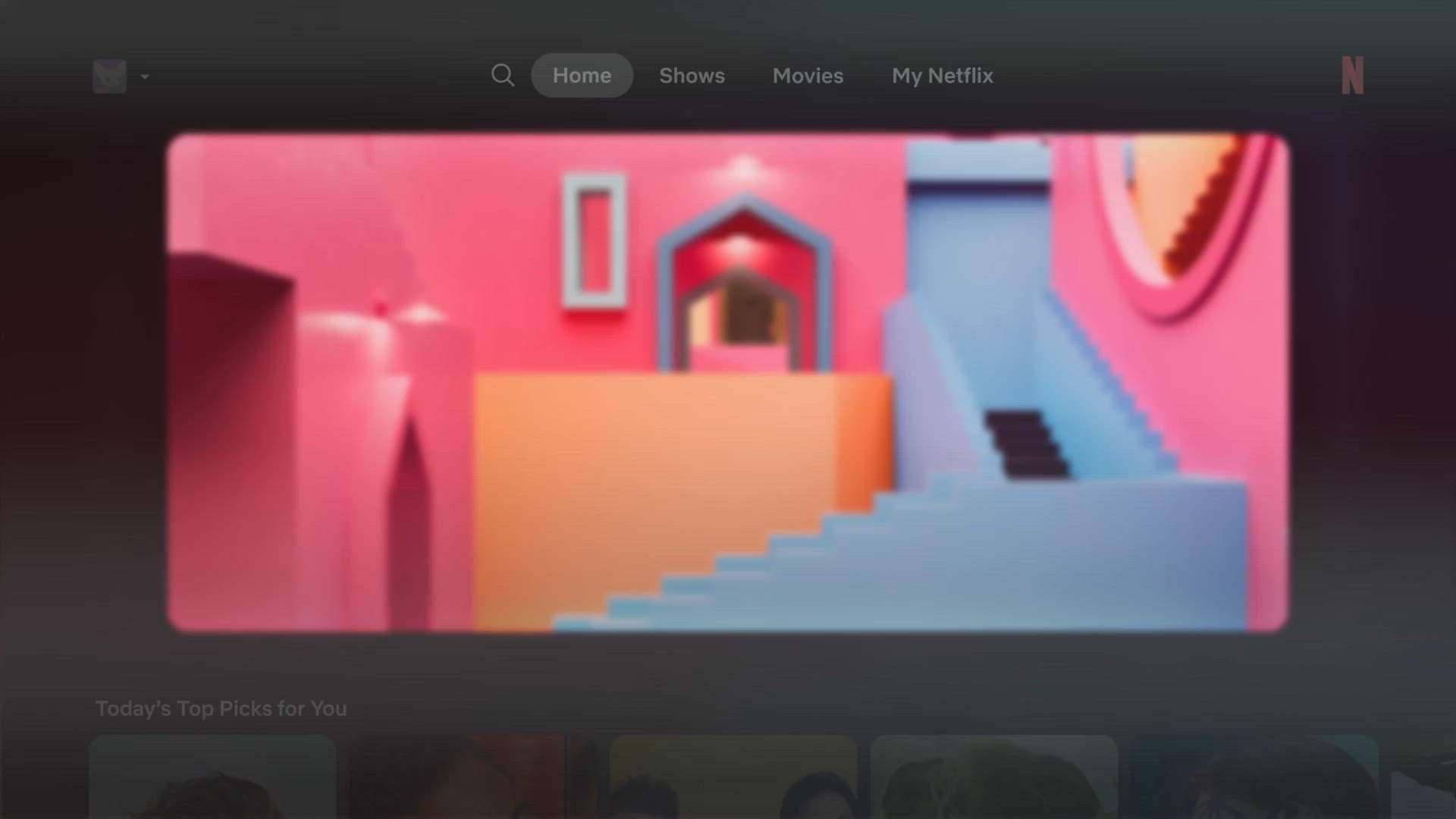Switch to the Shows tab
Image resolution: width=1456 pixels, height=819 pixels.
692,76
